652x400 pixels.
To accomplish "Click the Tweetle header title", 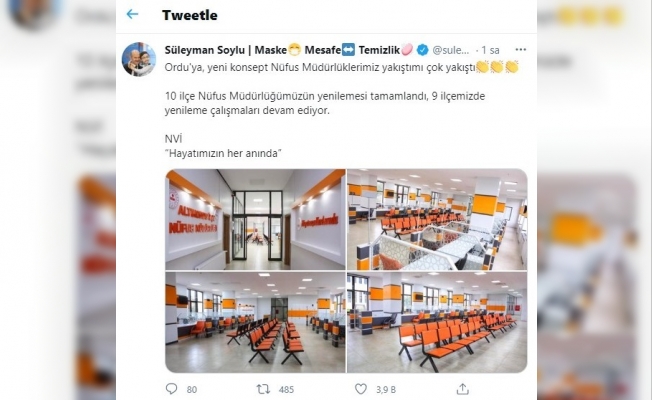I will pos(190,15).
